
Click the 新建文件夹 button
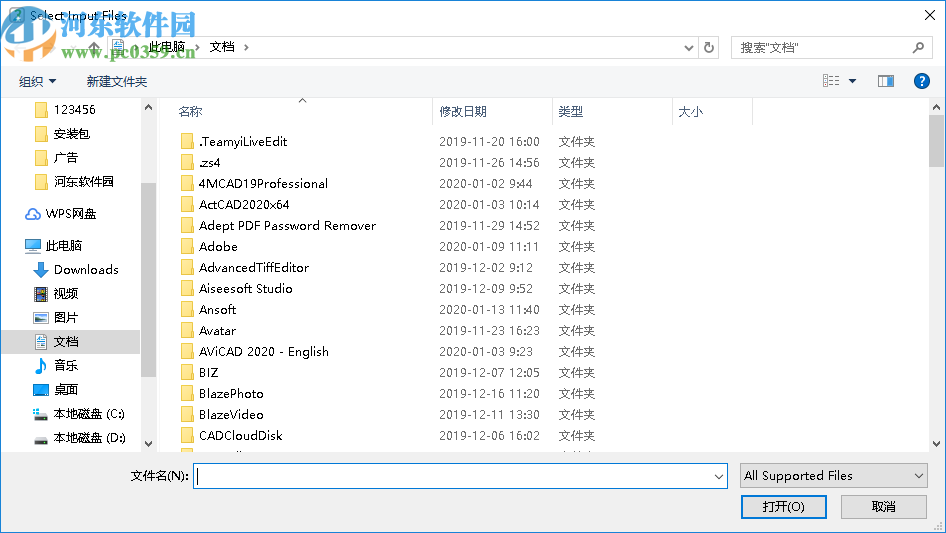117,81
